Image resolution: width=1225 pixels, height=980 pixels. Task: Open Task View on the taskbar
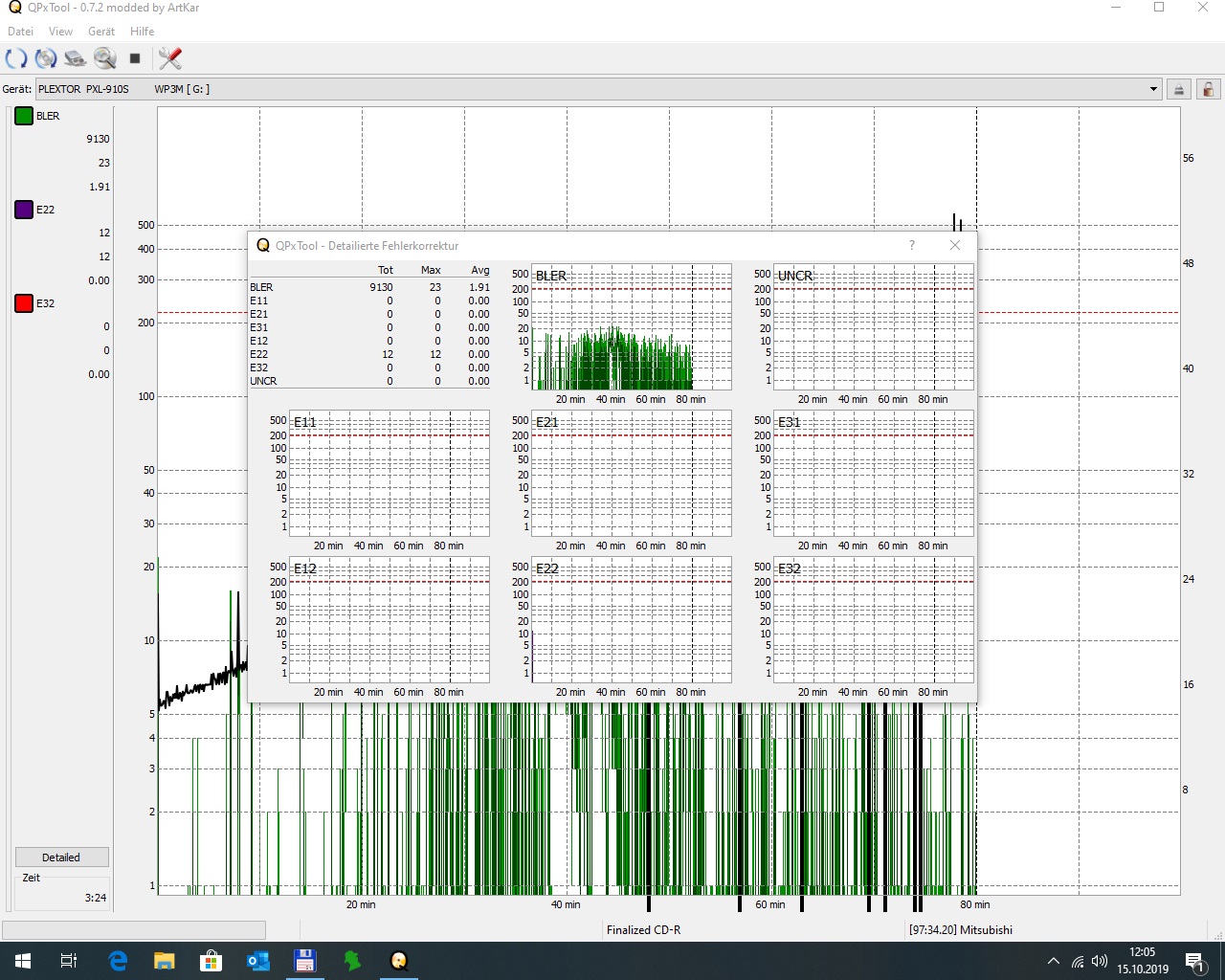[x=69, y=961]
